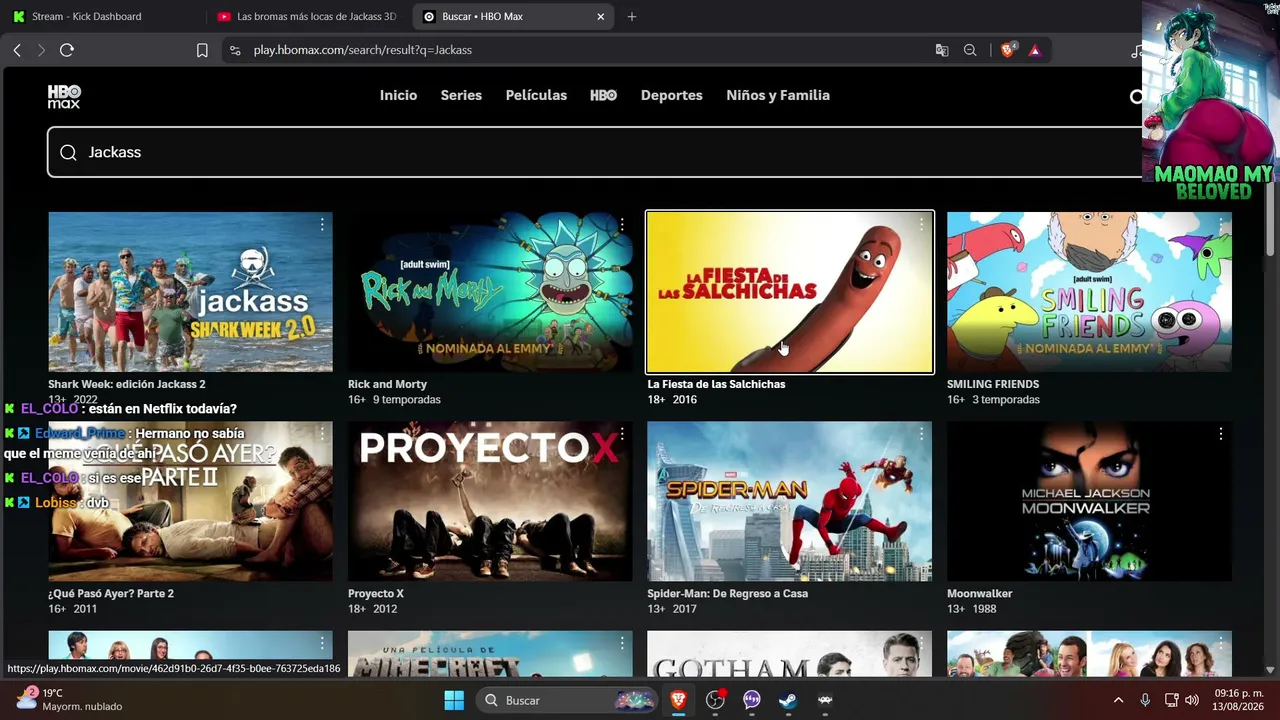Close the Buscar HBO Max tab
1280x720 pixels.
point(601,17)
